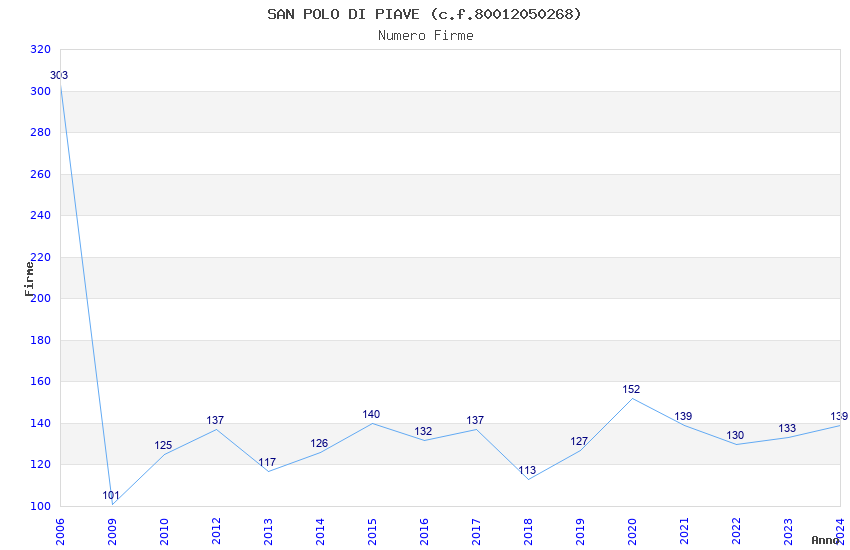Click the x-axis year 2017
Screen dimensions: 850x550
point(476,532)
